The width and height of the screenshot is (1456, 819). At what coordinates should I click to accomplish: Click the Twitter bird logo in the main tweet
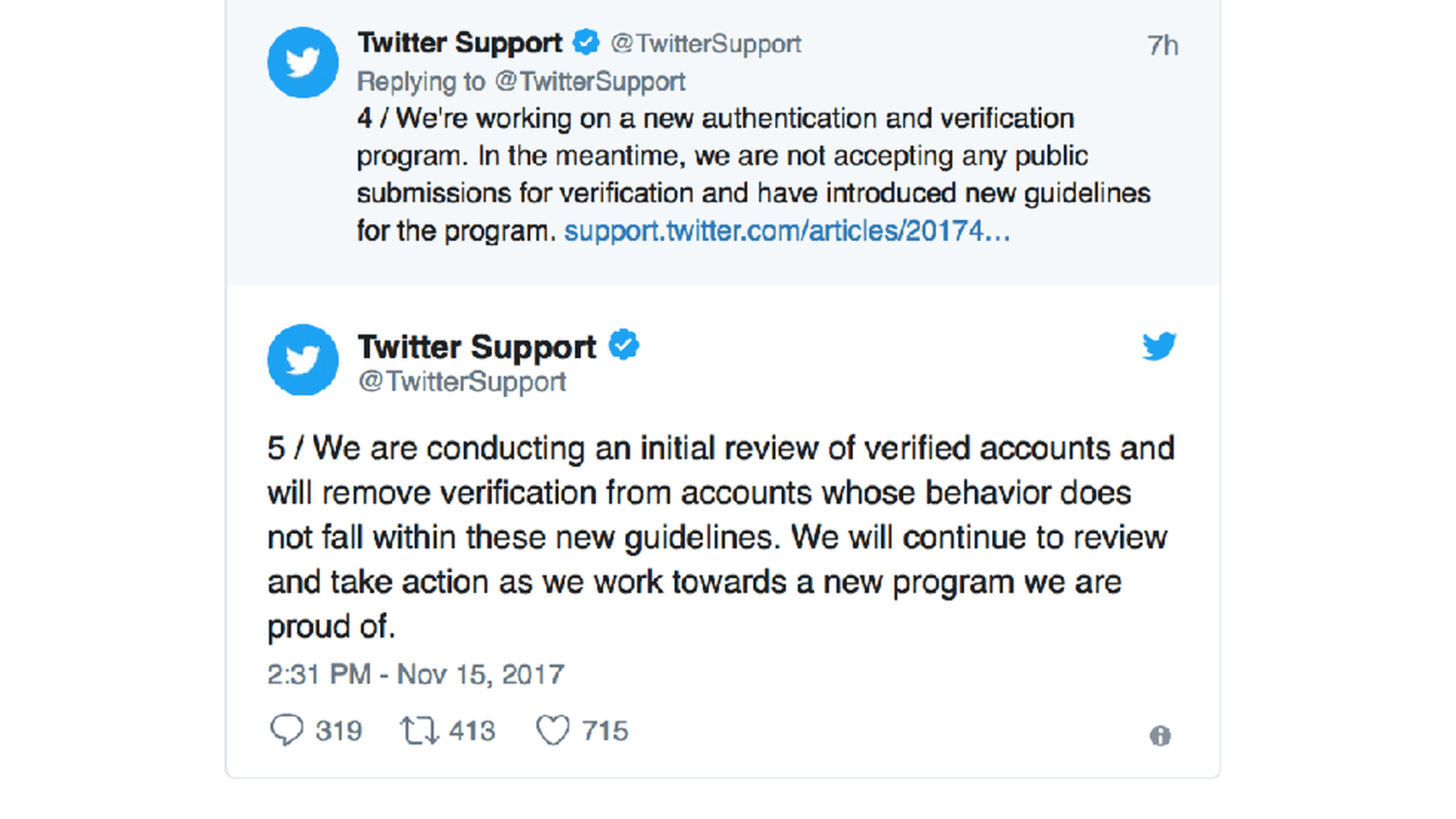[x=1159, y=347]
